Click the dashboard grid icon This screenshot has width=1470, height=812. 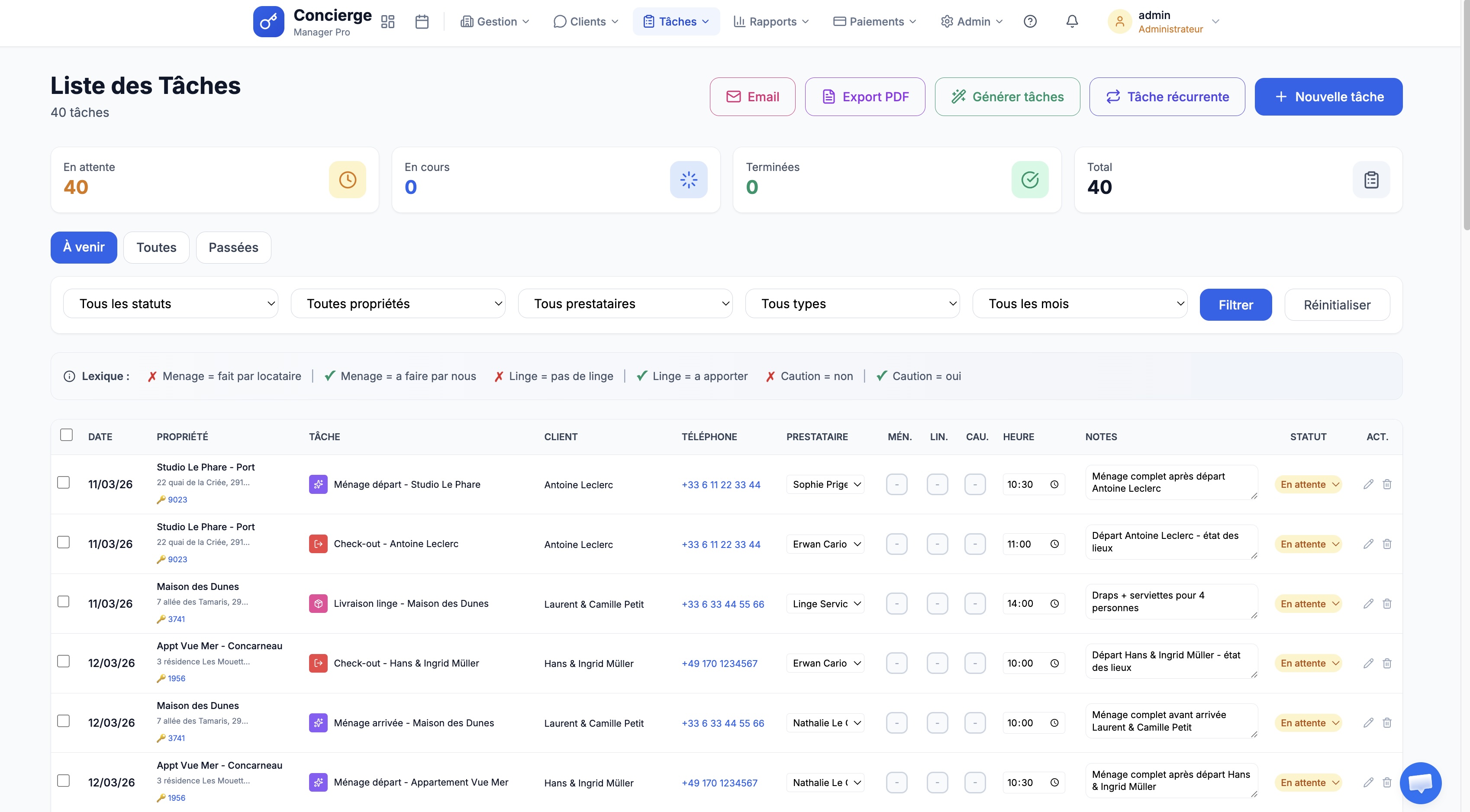pos(388,22)
